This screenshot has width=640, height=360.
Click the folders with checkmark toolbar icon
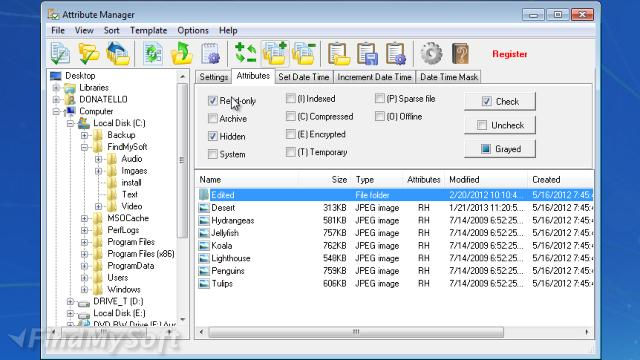pos(89,53)
